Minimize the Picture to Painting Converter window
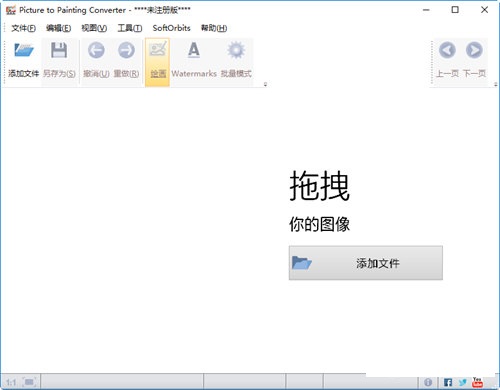Screen dimensions: 500x390 (x=426, y=10)
